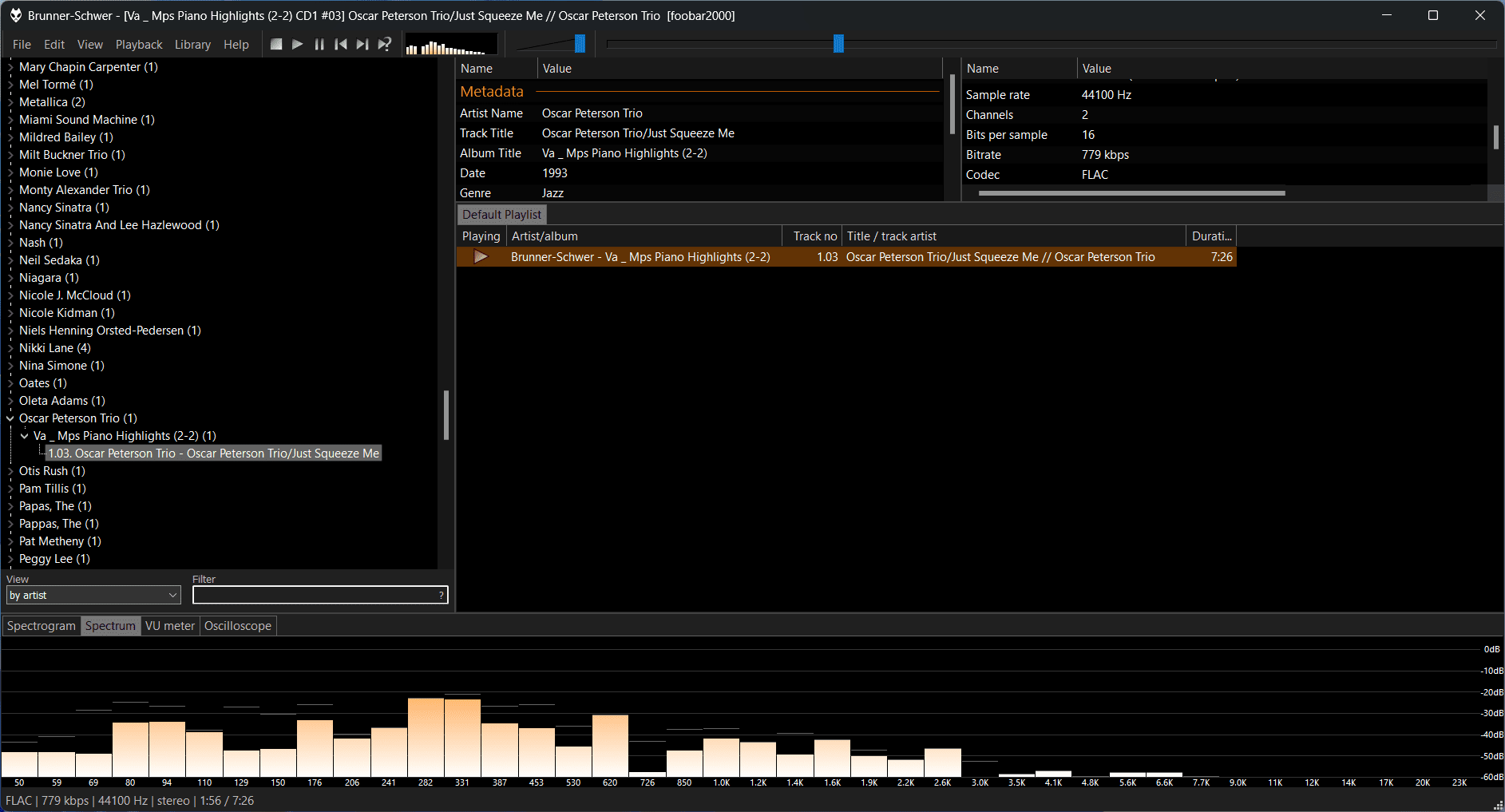
Task: Click the foobar2000 logo in title bar
Action: point(15,15)
